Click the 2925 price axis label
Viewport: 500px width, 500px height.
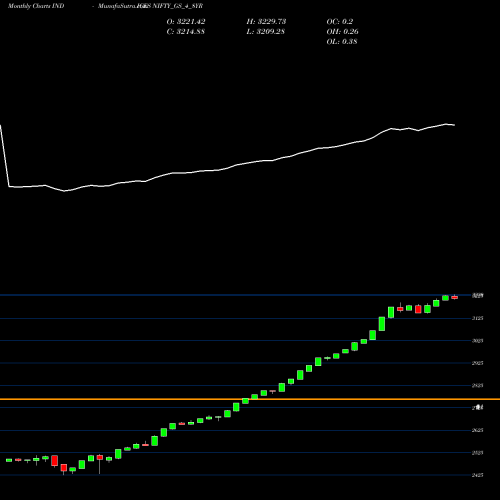(478, 363)
